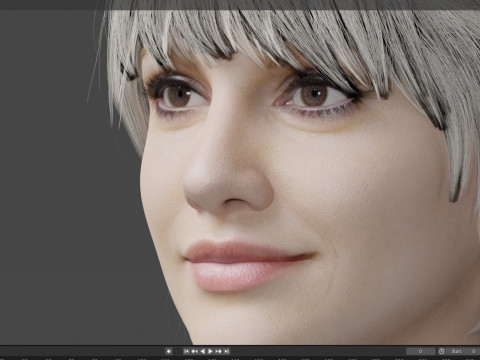
Task: Click the Start frame field
Action: [463, 351]
